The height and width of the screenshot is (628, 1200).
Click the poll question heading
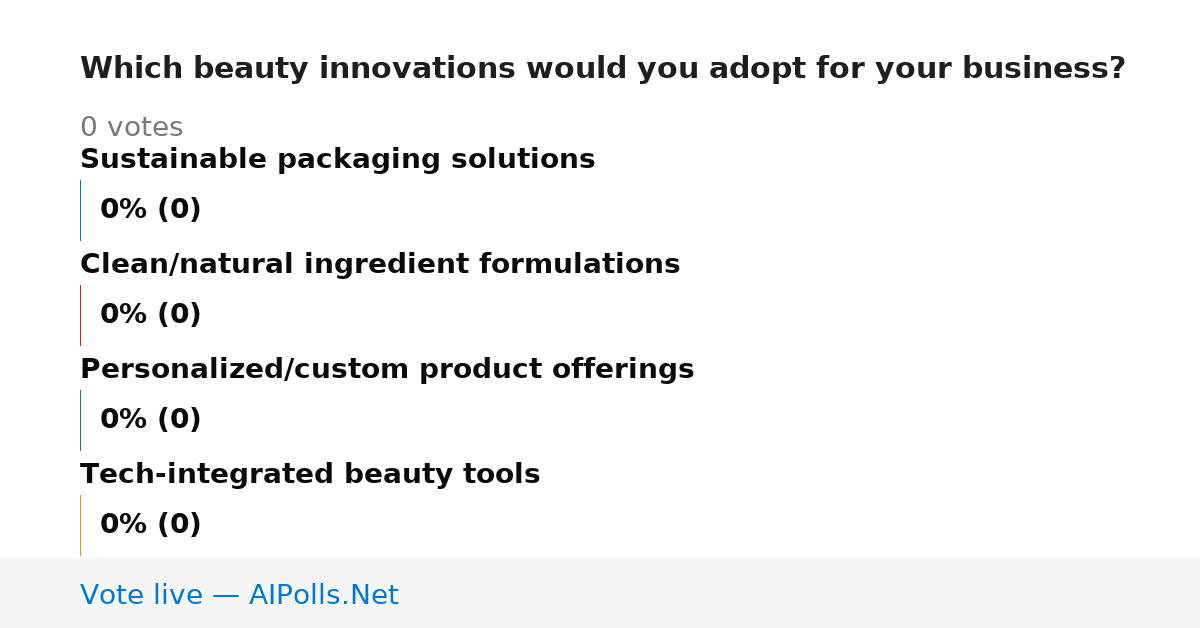(603, 69)
